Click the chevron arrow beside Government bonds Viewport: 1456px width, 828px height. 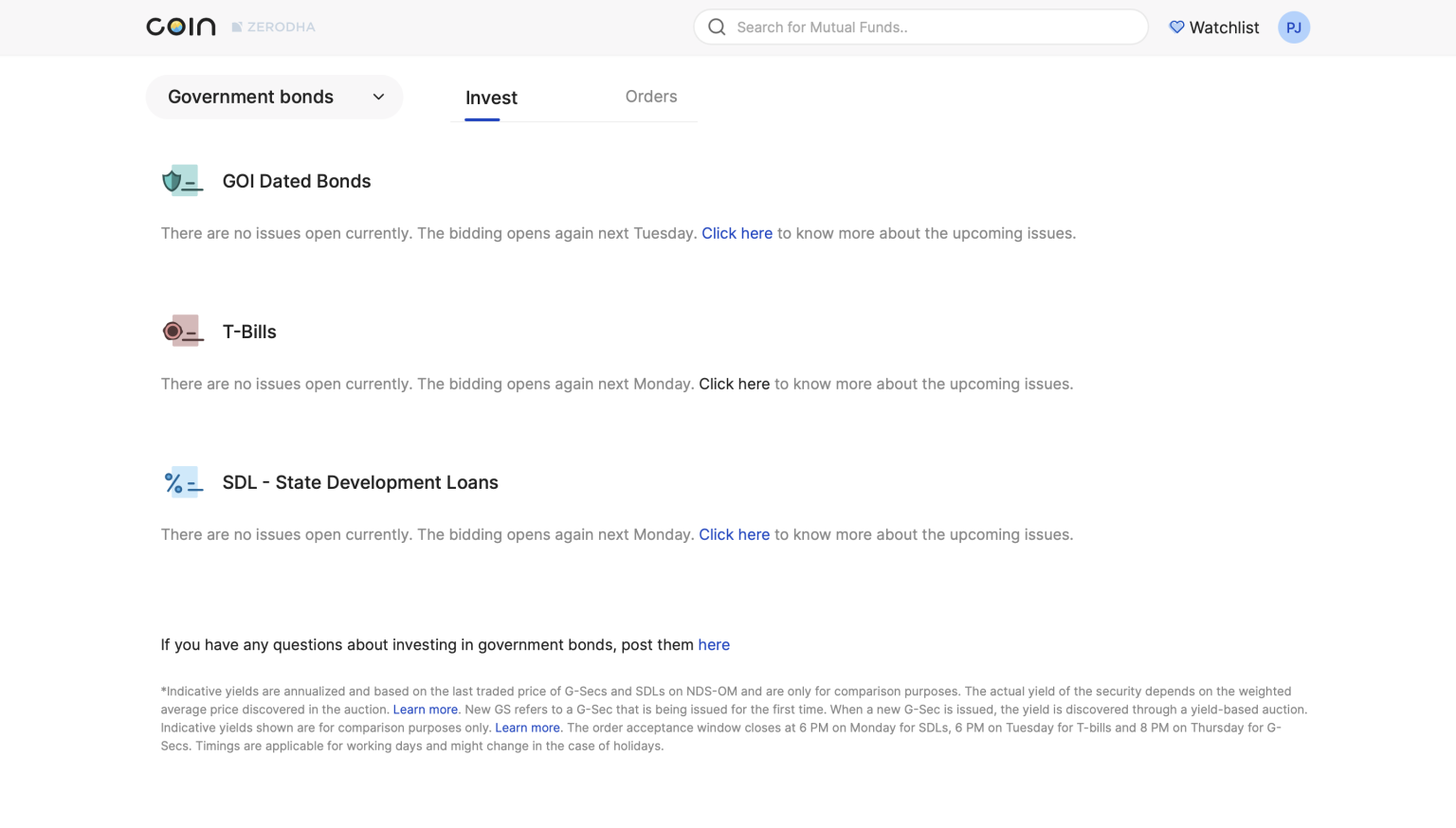point(378,97)
